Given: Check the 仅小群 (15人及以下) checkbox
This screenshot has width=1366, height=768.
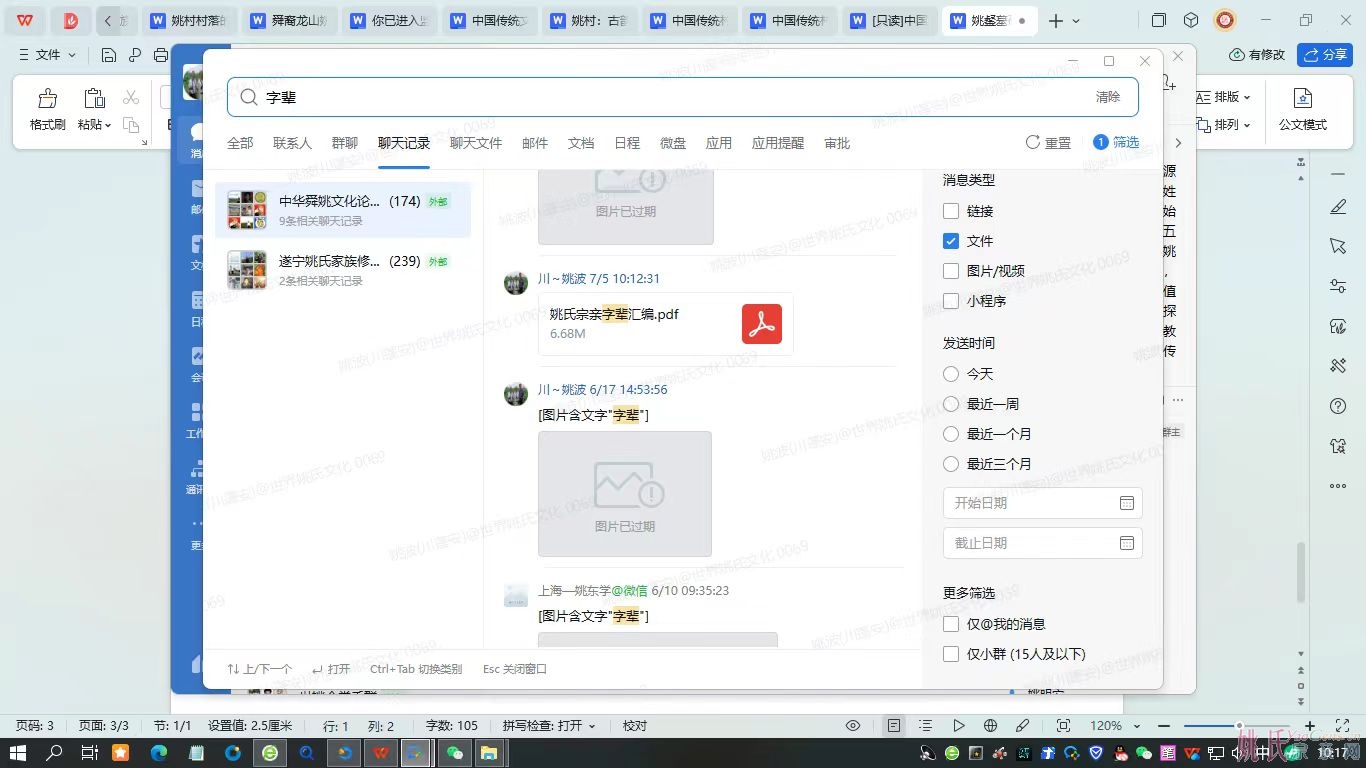Looking at the screenshot, I should point(951,654).
